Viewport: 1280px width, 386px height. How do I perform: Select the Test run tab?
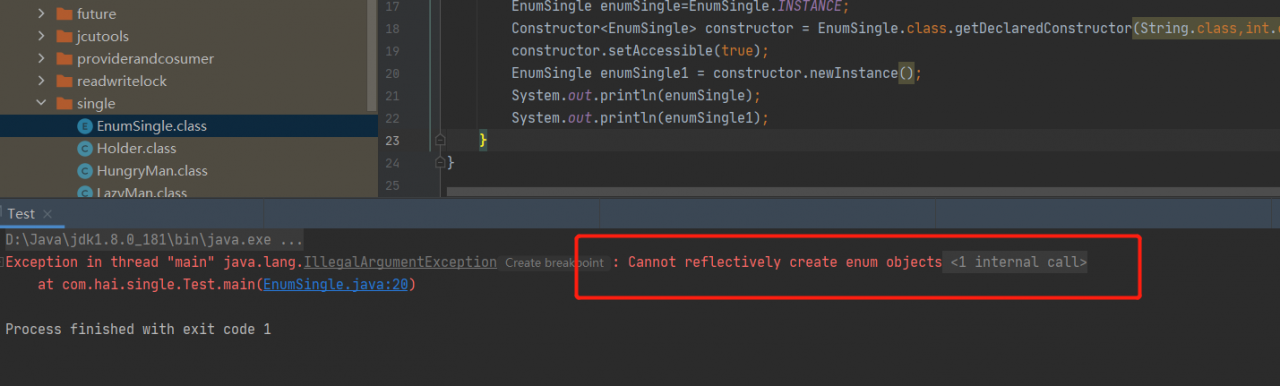[x=21, y=214]
